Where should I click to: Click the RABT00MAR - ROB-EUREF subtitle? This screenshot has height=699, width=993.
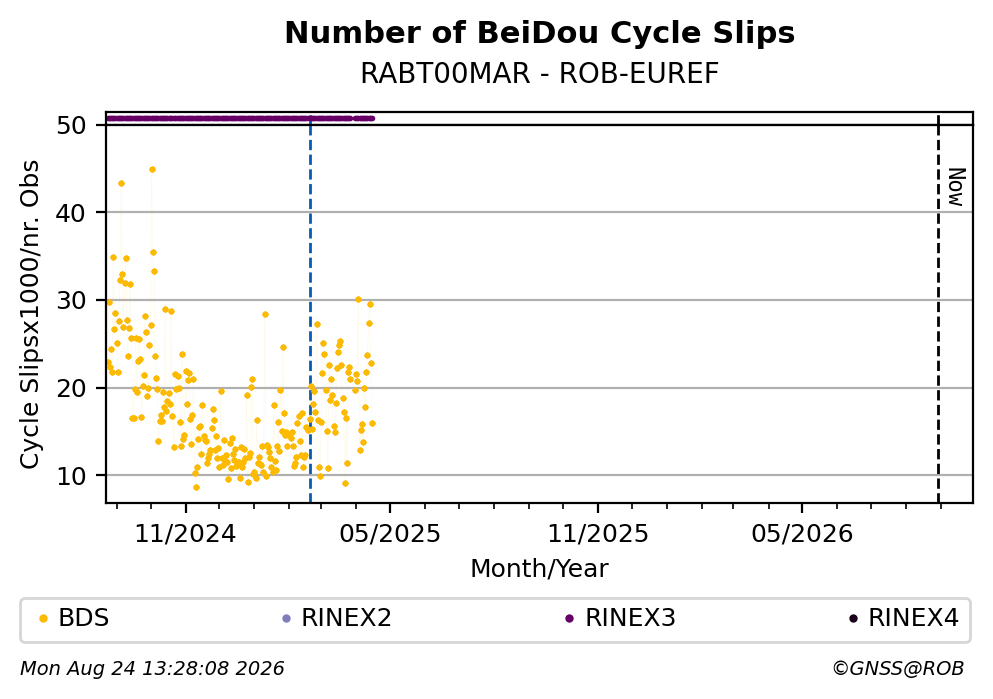click(x=540, y=73)
